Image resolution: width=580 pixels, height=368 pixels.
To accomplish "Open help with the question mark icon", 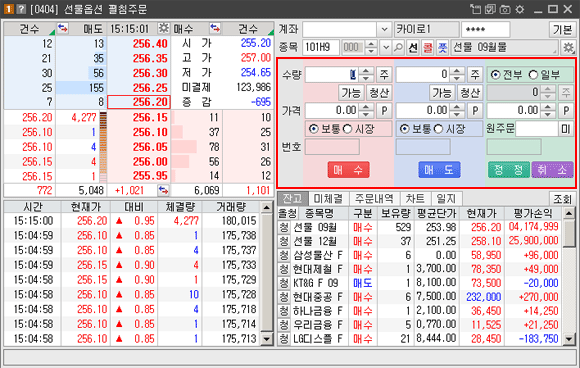I will 21,9.
